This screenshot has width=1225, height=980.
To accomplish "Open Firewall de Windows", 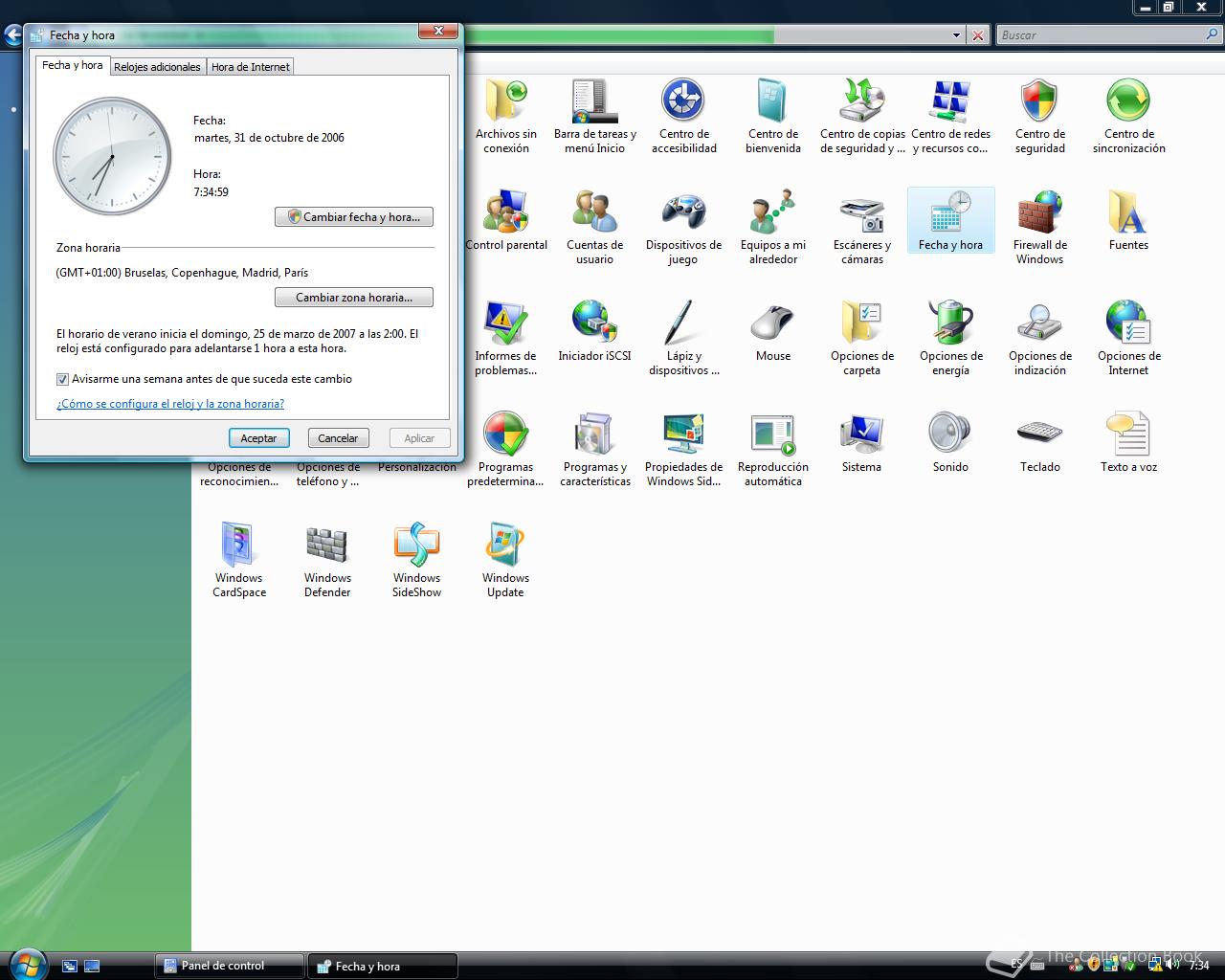I will (x=1039, y=228).
